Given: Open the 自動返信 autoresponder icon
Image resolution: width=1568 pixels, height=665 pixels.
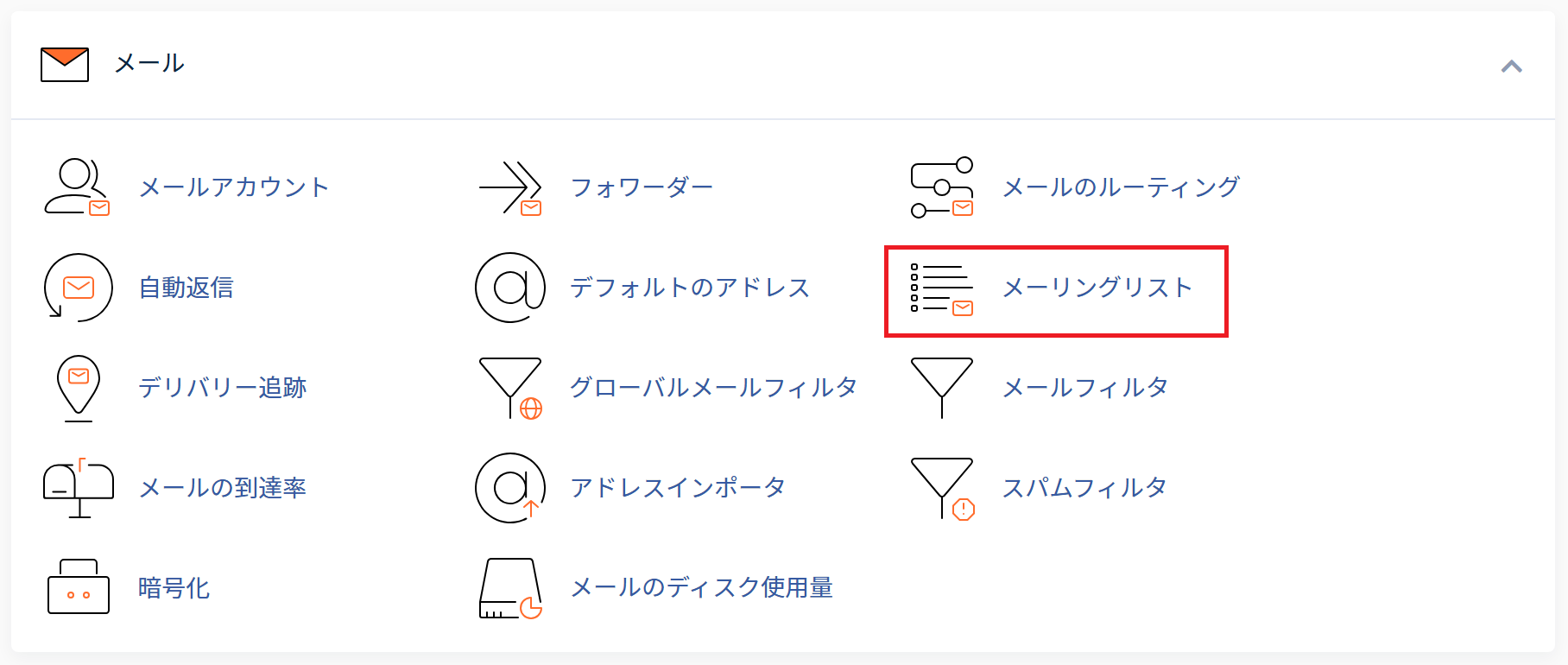Looking at the screenshot, I should click(x=79, y=288).
